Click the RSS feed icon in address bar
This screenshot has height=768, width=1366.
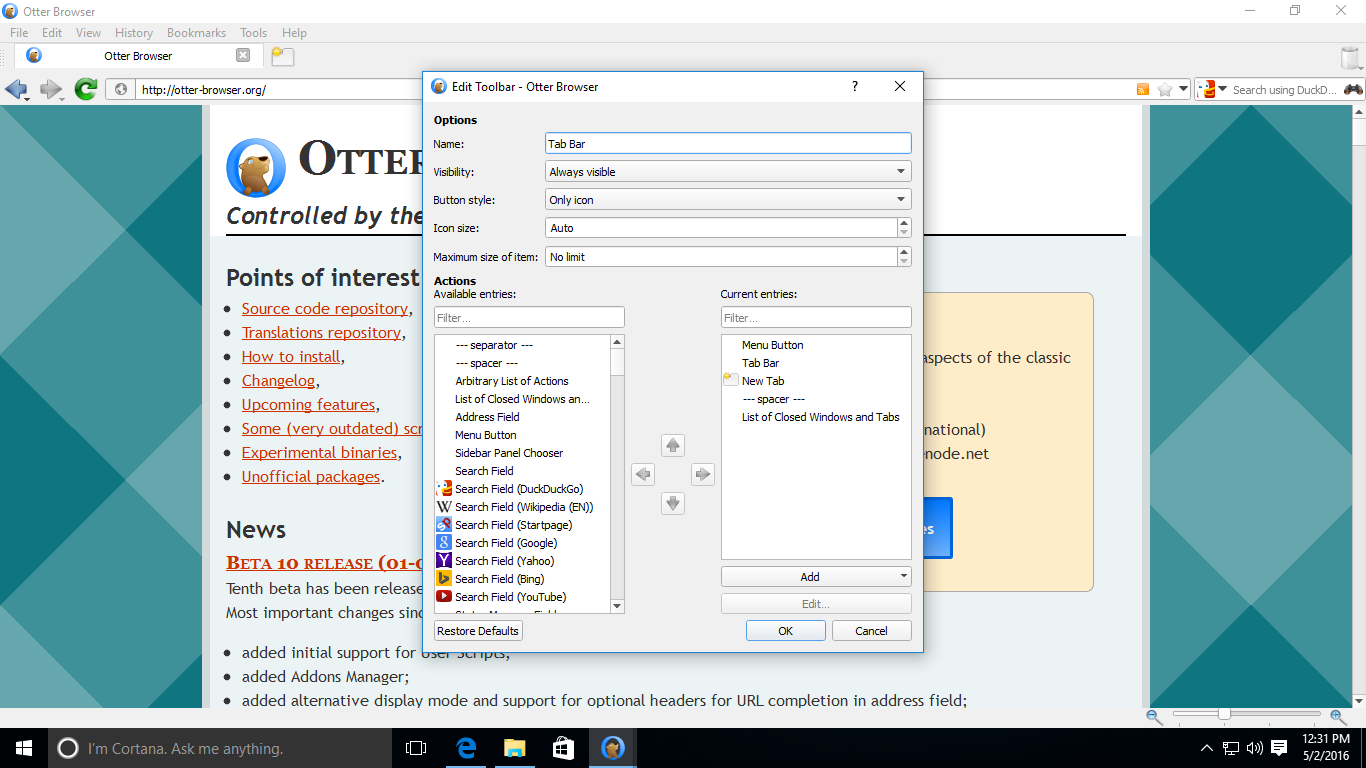[1143, 88]
